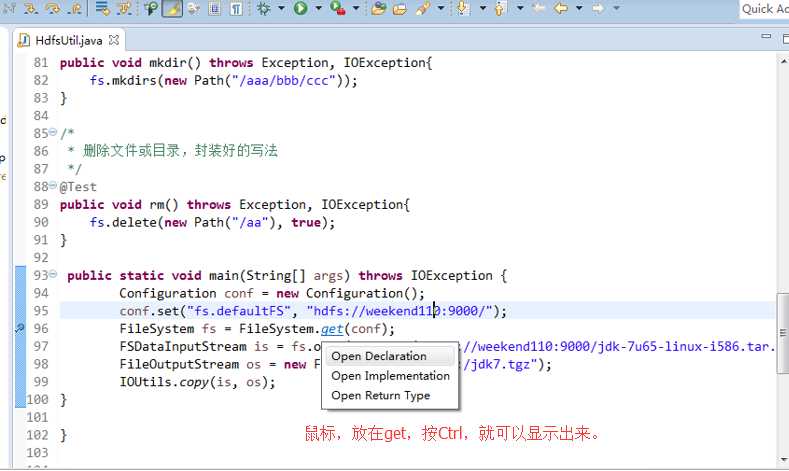Click the green Run button

300,8
